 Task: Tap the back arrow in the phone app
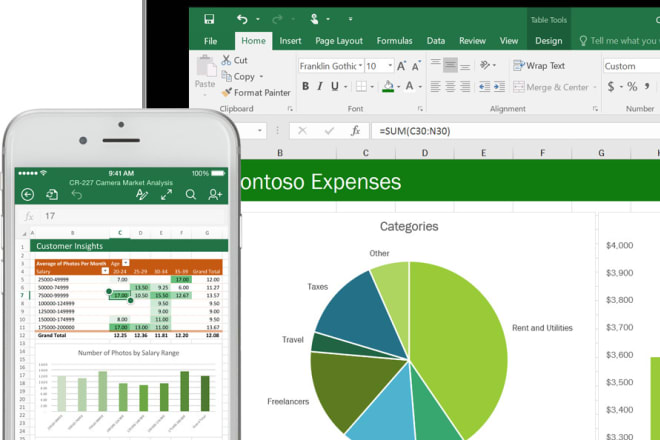(27, 194)
